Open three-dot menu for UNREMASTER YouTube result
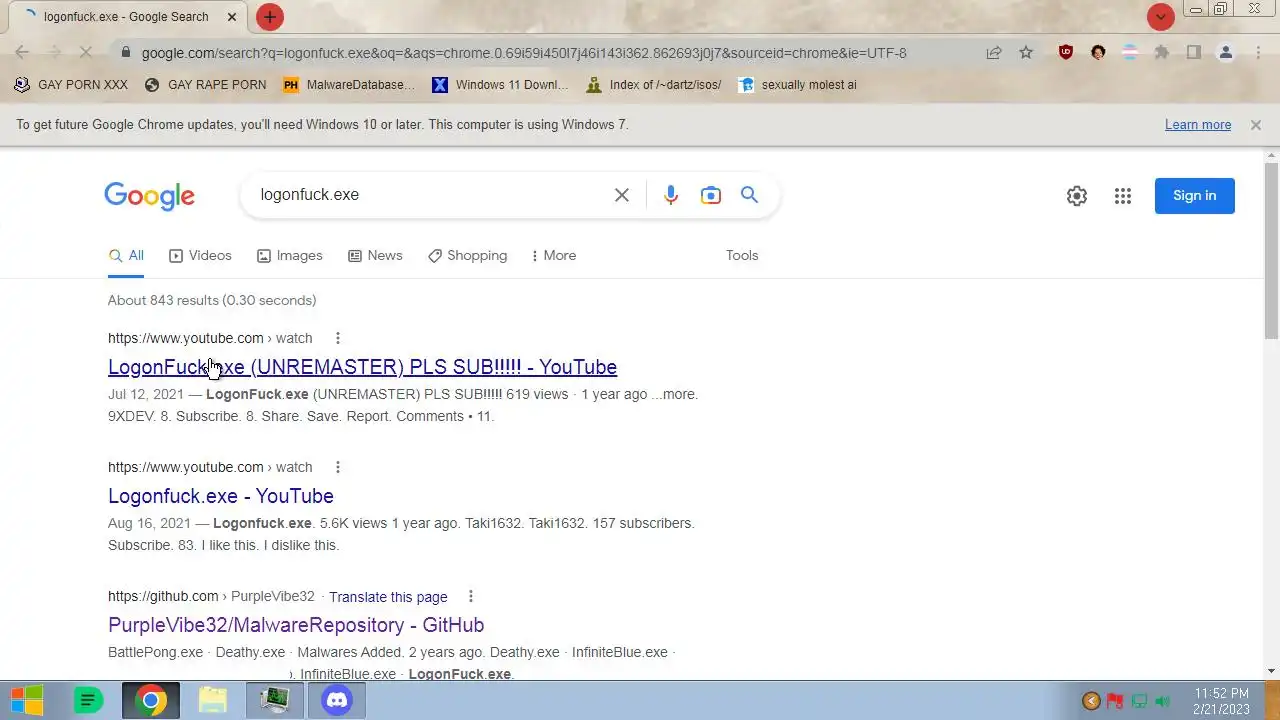Viewport: 1280px width, 720px height. pos(338,338)
